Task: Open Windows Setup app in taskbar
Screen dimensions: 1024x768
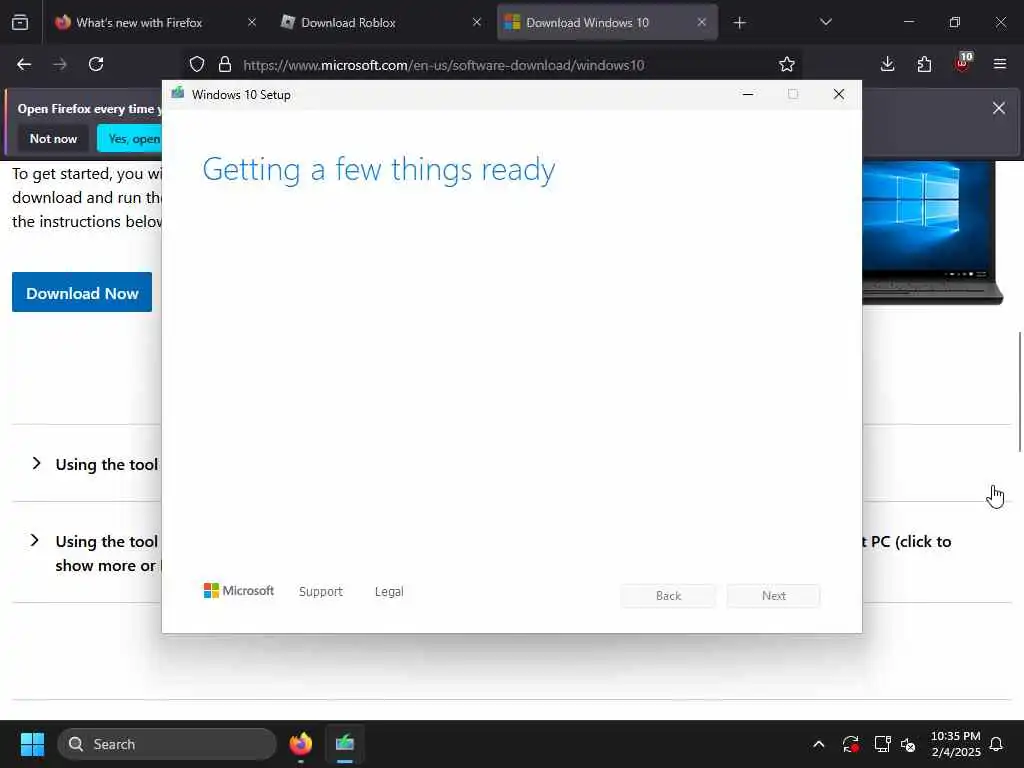Action: pyautogui.click(x=345, y=744)
